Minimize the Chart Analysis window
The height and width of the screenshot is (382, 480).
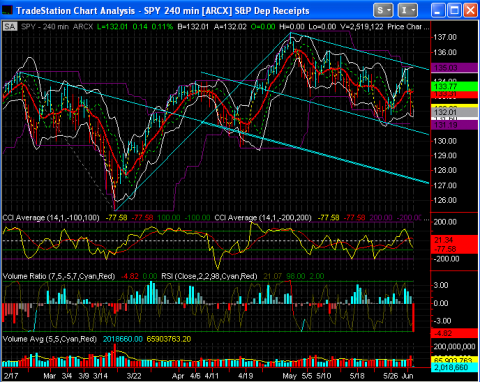tap(438, 11)
